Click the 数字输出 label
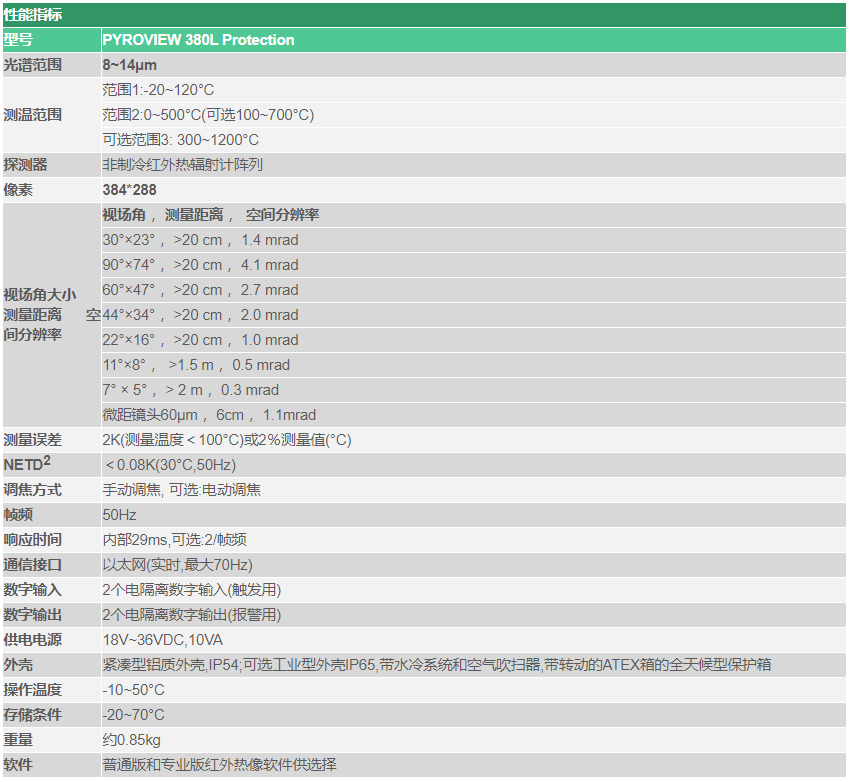The image size is (851, 782). (x=33, y=614)
